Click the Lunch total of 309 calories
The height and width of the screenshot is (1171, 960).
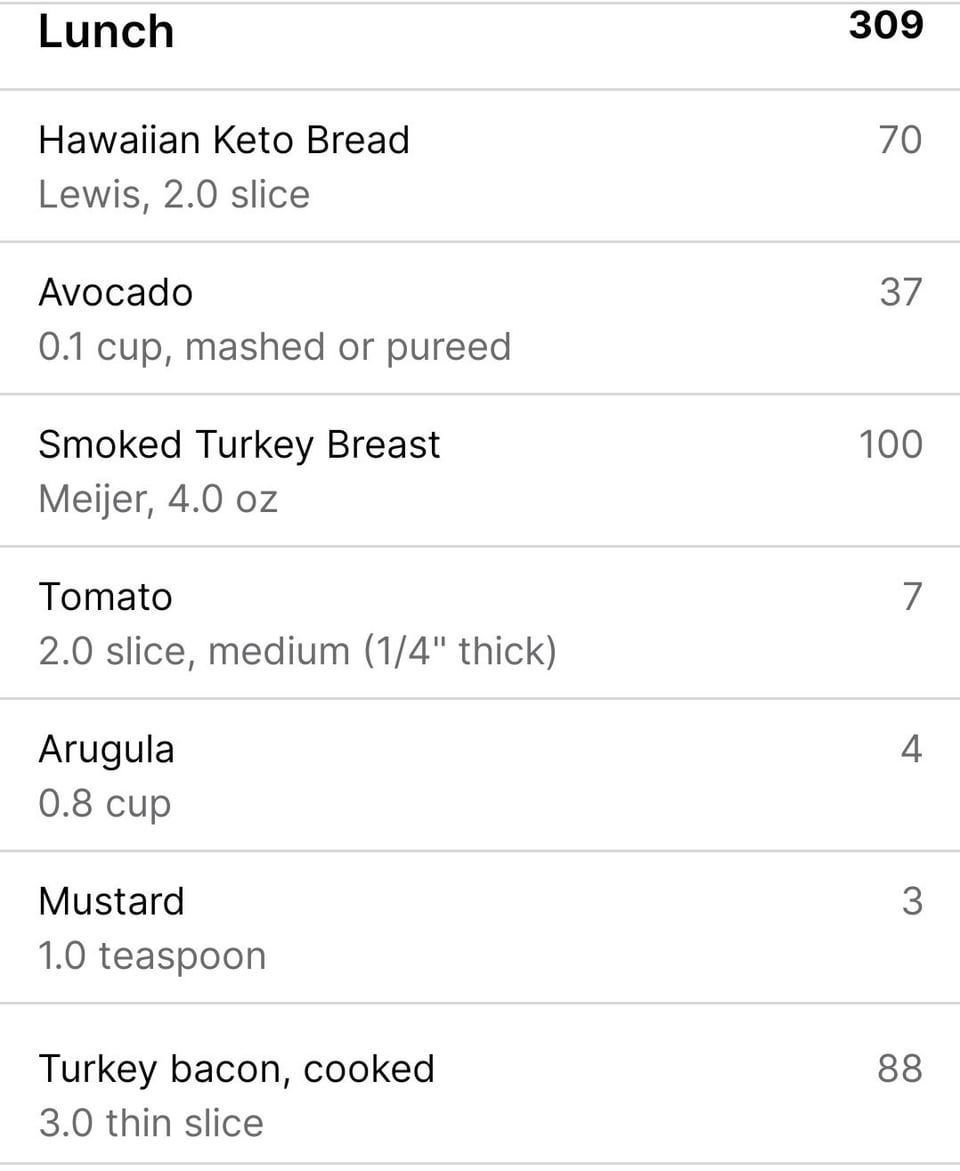tap(886, 25)
